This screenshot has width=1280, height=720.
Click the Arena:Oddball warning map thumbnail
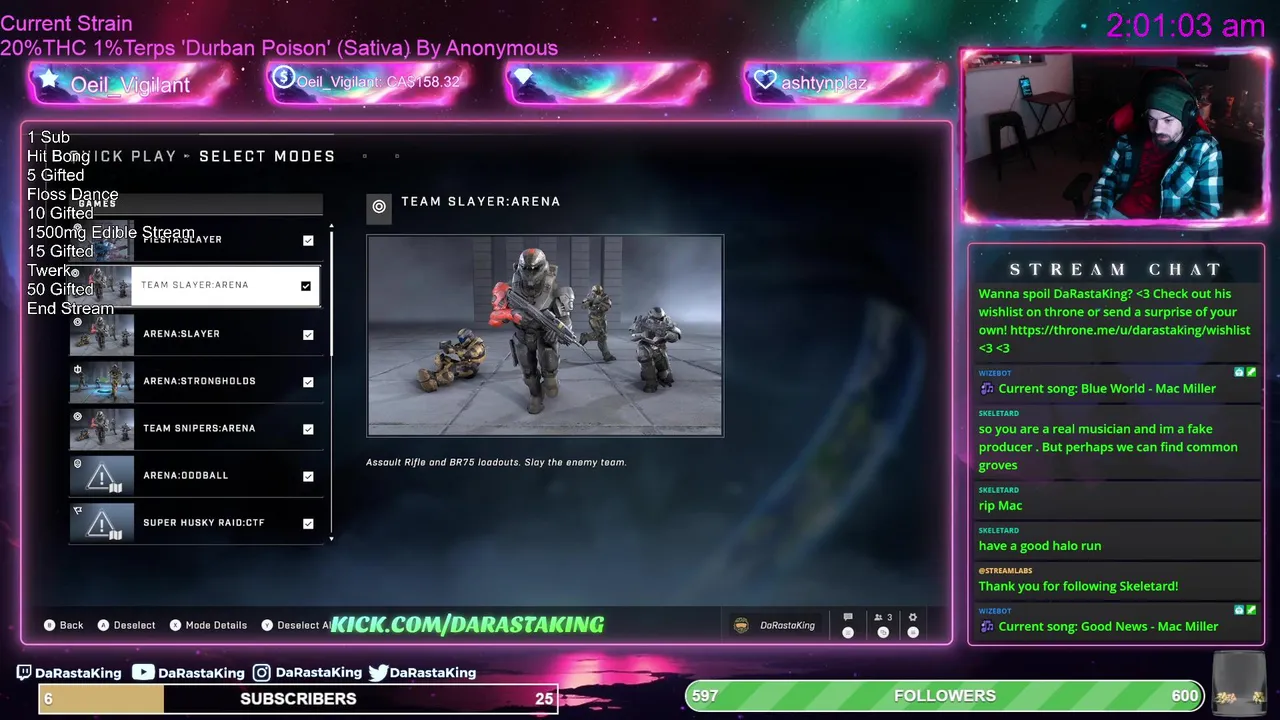click(101, 476)
